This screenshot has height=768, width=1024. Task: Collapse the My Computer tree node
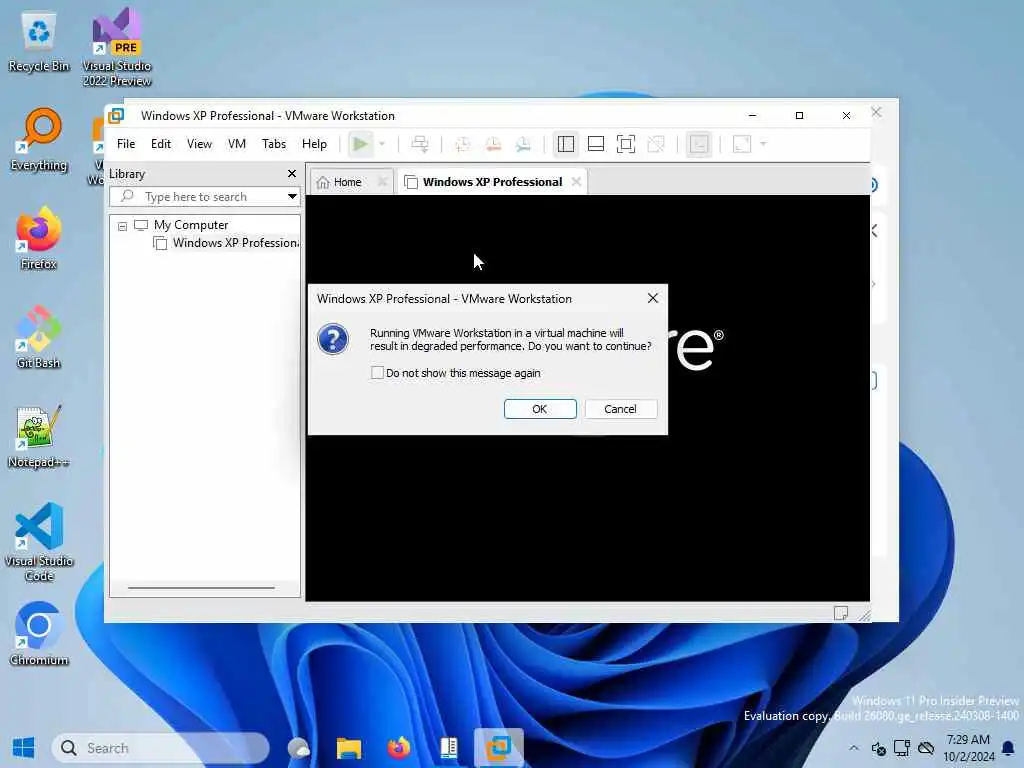122,226
